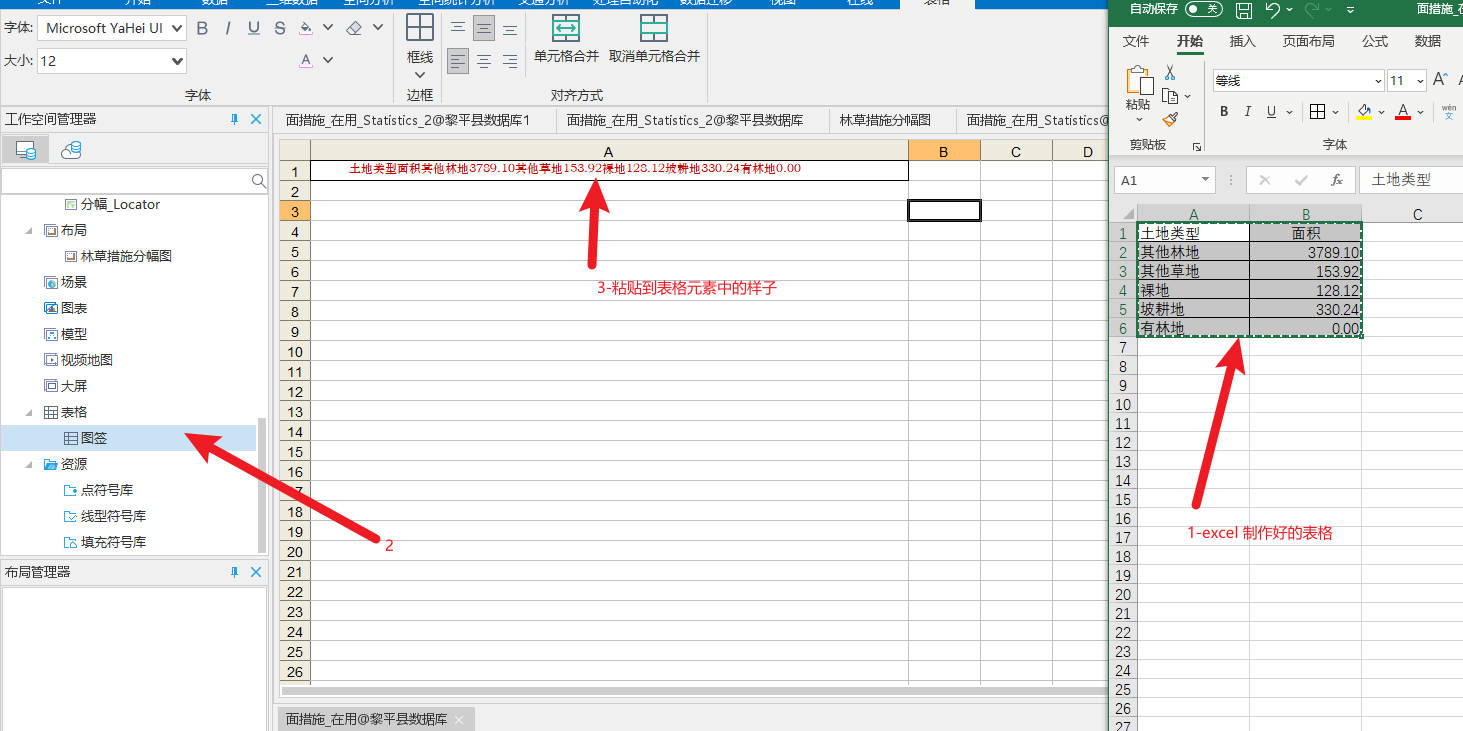Select the 图签 table item
This screenshot has width=1463, height=731.
94,438
